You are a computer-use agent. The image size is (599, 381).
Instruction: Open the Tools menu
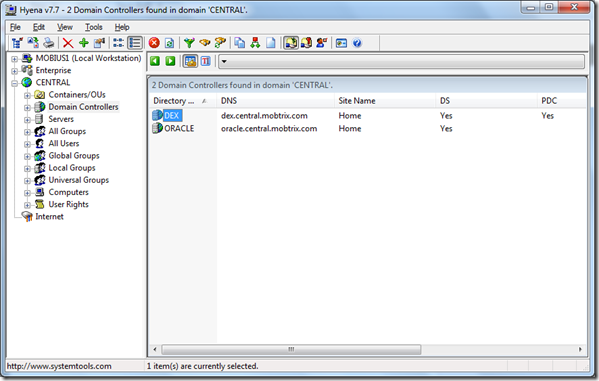point(94,27)
